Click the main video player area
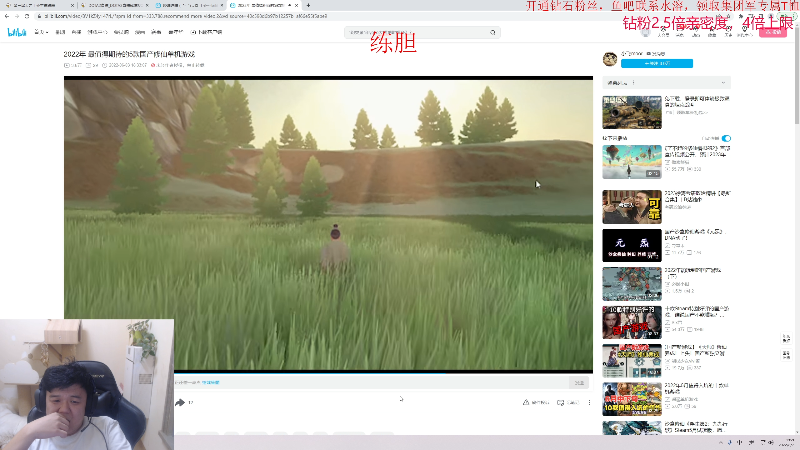The image size is (800, 450). pyautogui.click(x=328, y=224)
